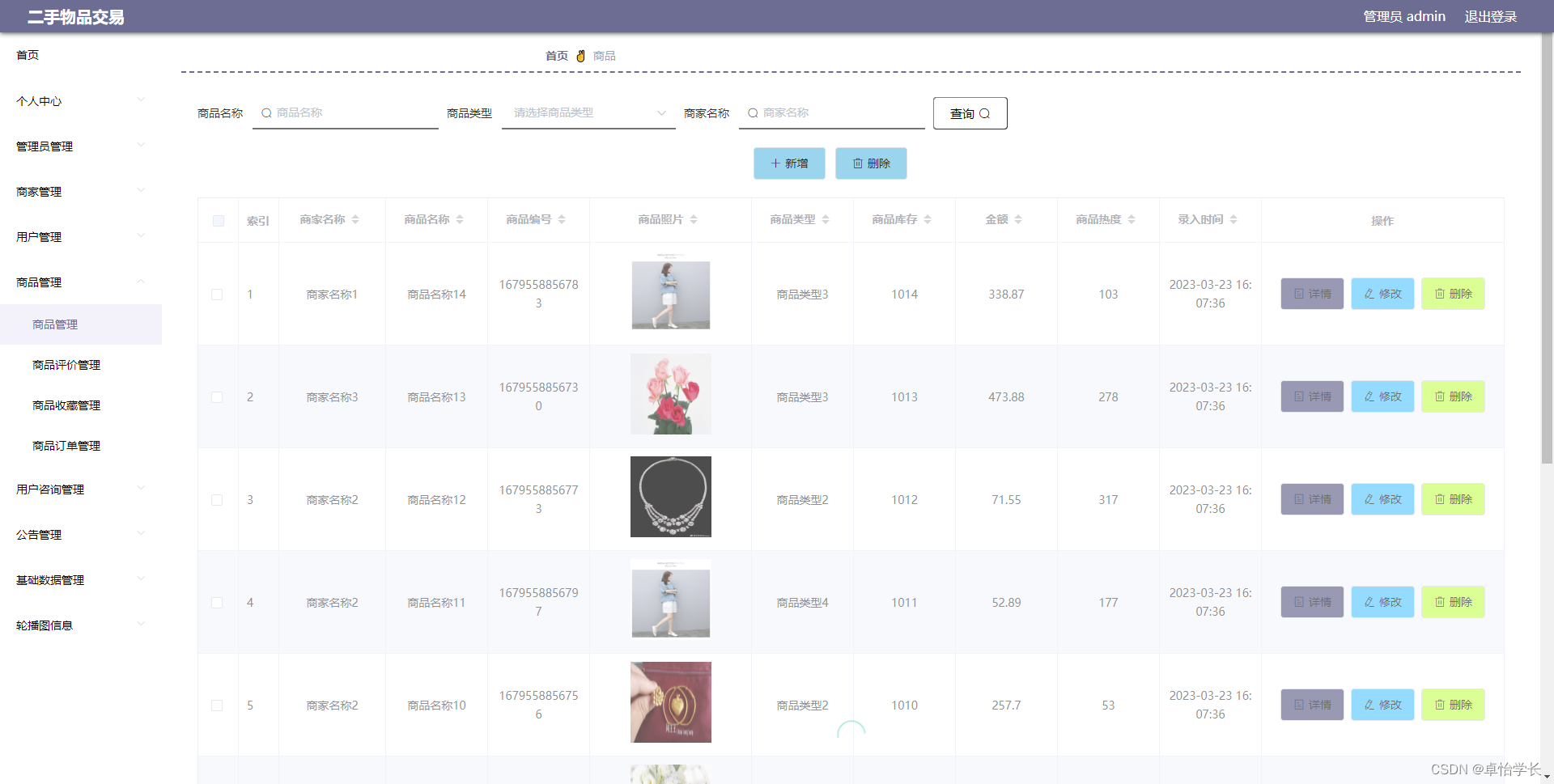
Task: Check the row checkbox for 商品名称12
Action: click(217, 500)
